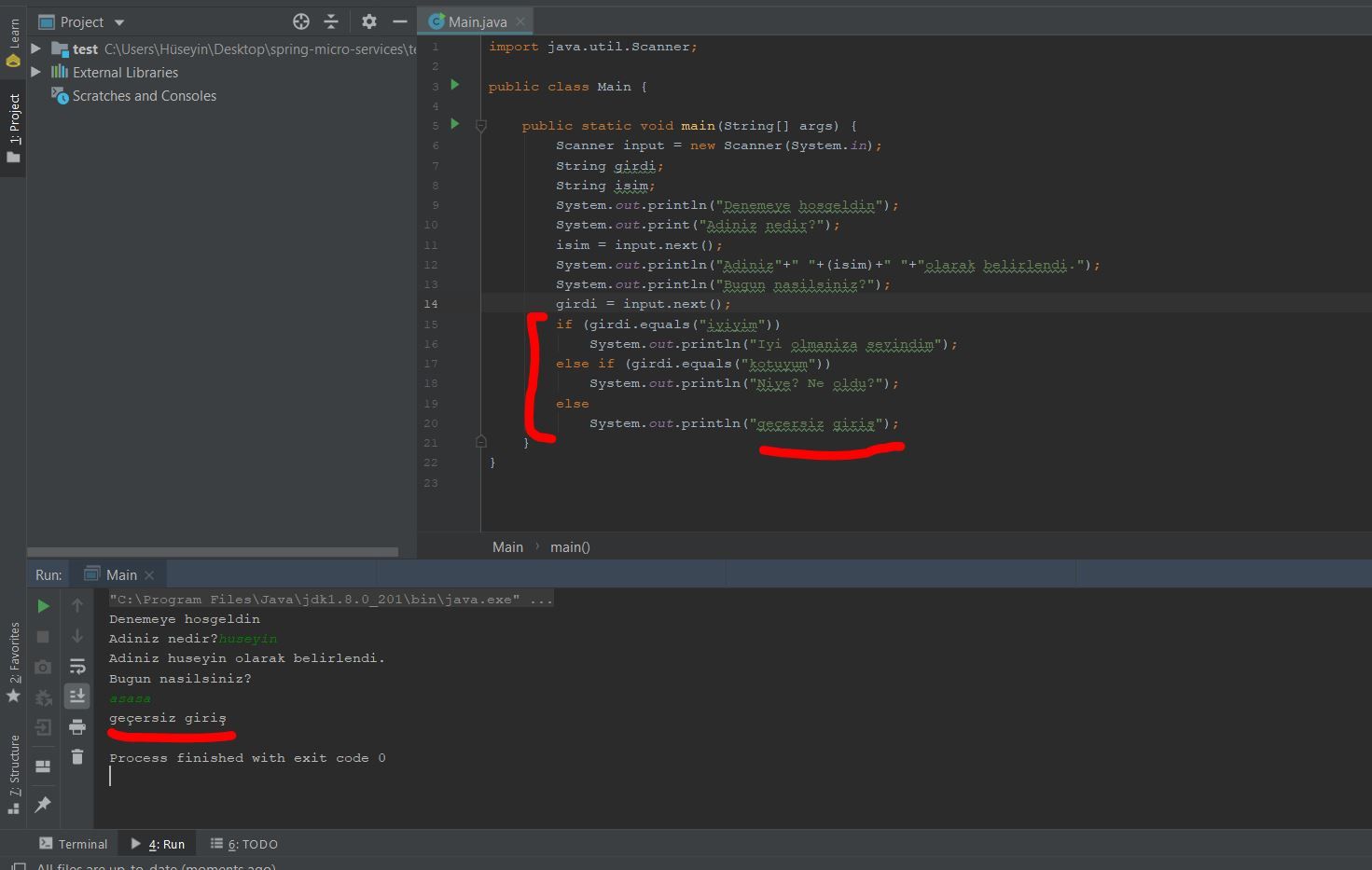
Task: Toggle the Pin Tab icon in Run panel
Action: coord(43,805)
